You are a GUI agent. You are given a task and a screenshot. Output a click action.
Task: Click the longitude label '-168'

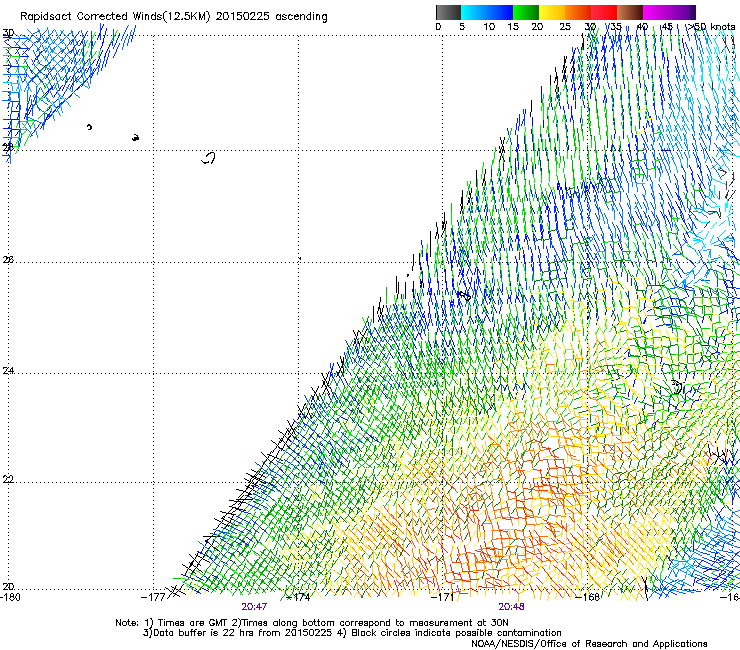click(x=588, y=598)
